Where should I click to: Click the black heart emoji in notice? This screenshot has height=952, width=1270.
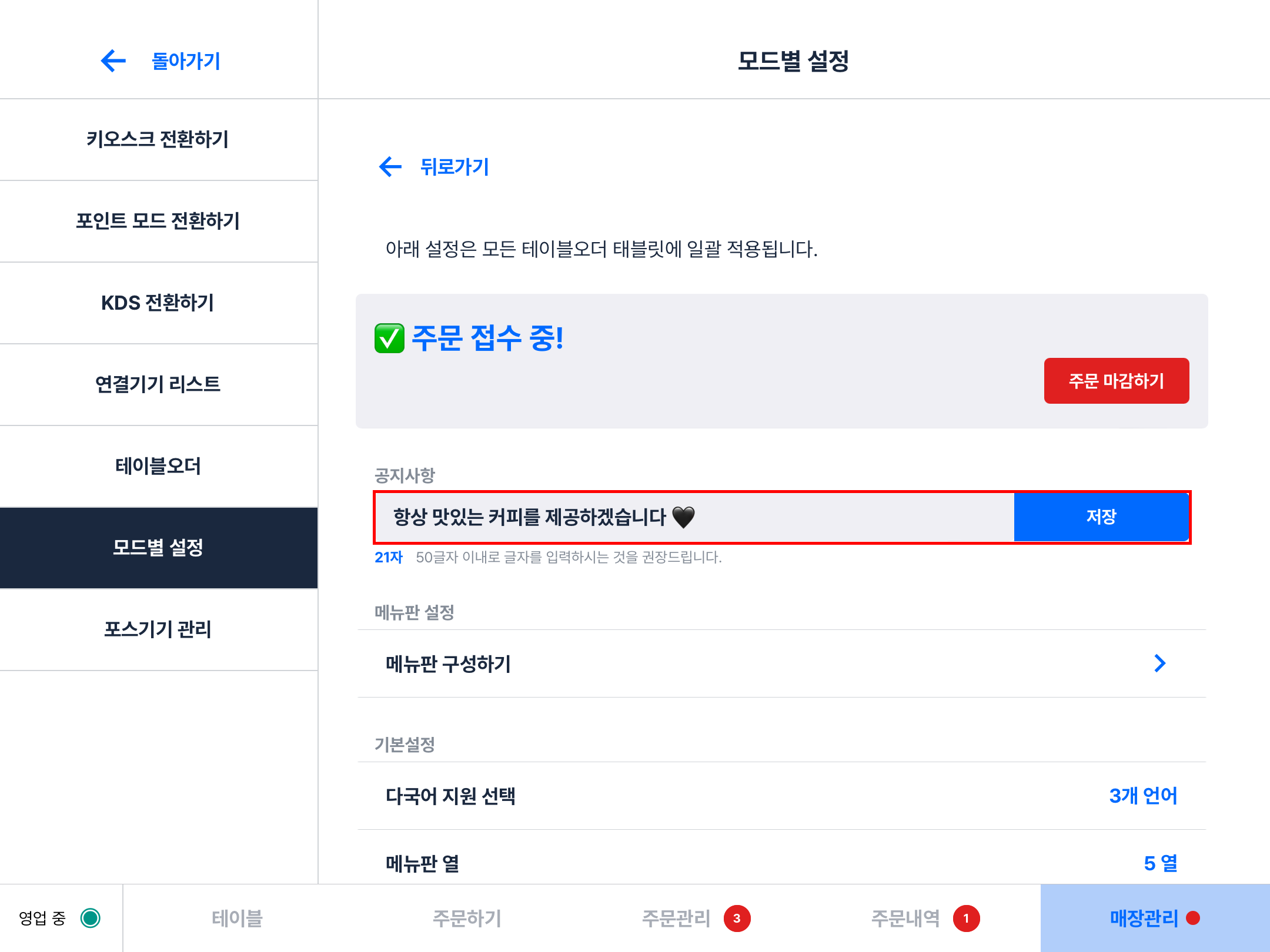click(x=683, y=517)
